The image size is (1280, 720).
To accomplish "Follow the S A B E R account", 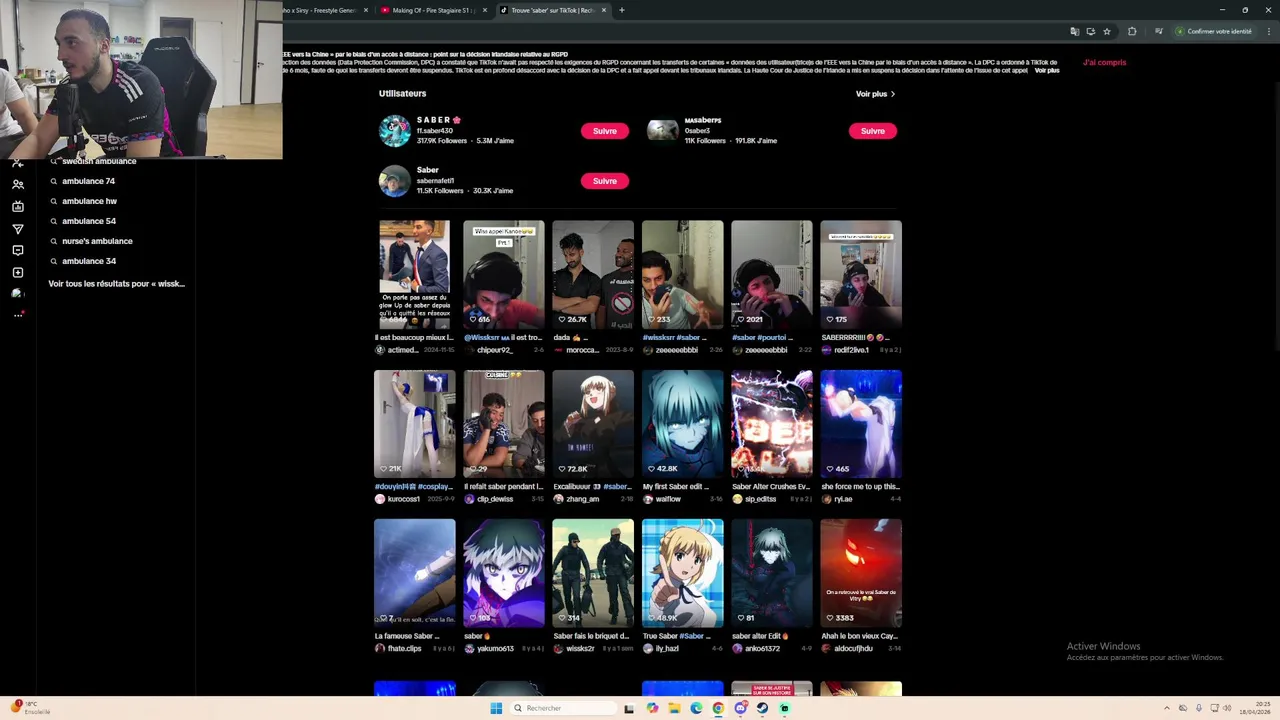I will 605,131.
